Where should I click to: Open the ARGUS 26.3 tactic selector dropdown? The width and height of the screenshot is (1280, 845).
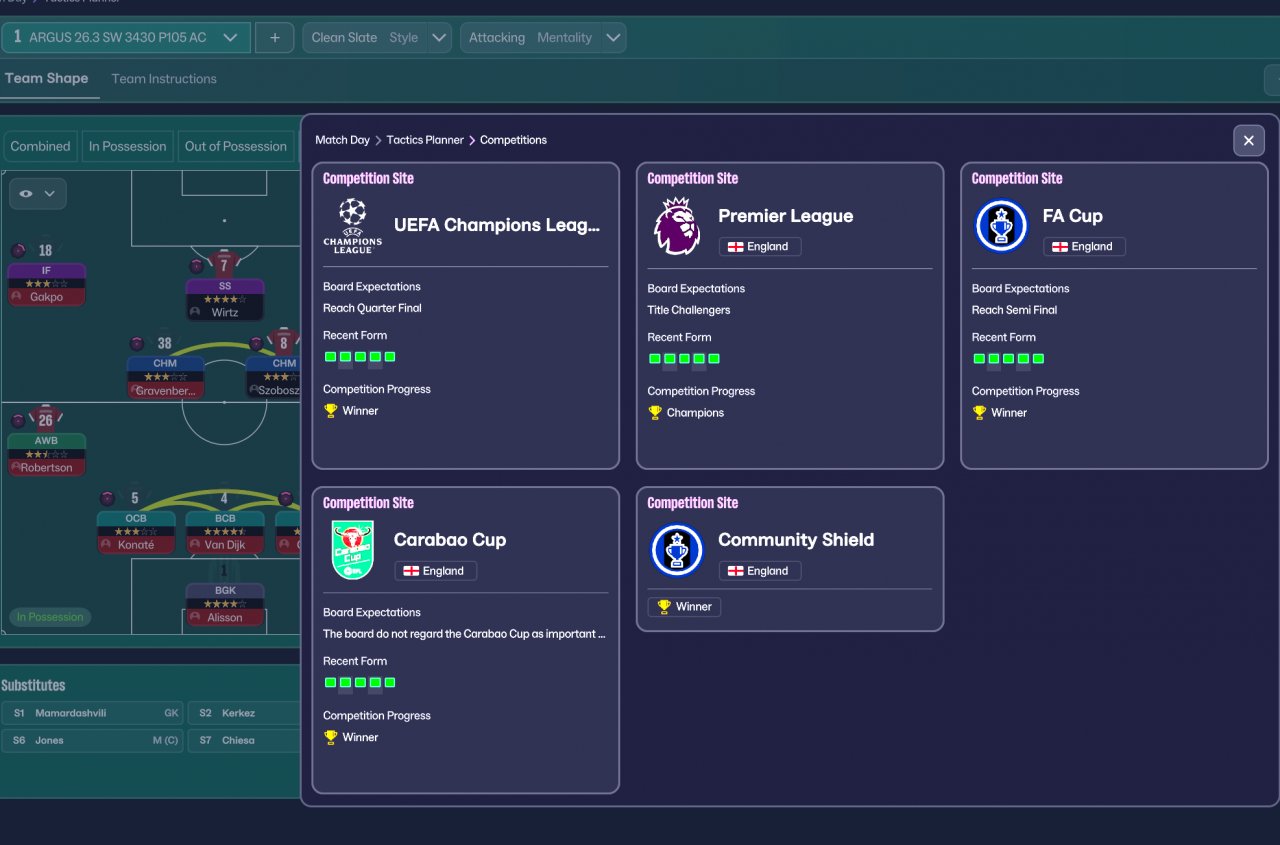[126, 38]
